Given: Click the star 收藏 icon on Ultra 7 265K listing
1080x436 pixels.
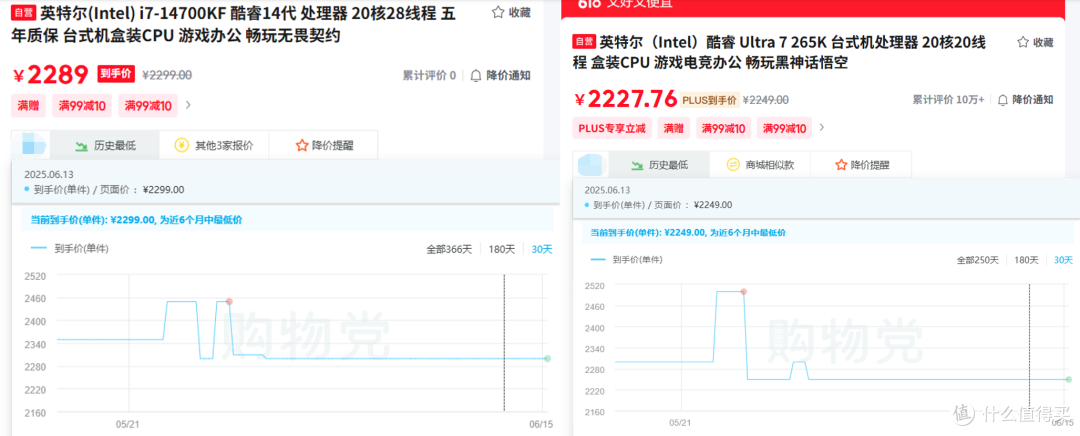Looking at the screenshot, I should click(x=1024, y=42).
